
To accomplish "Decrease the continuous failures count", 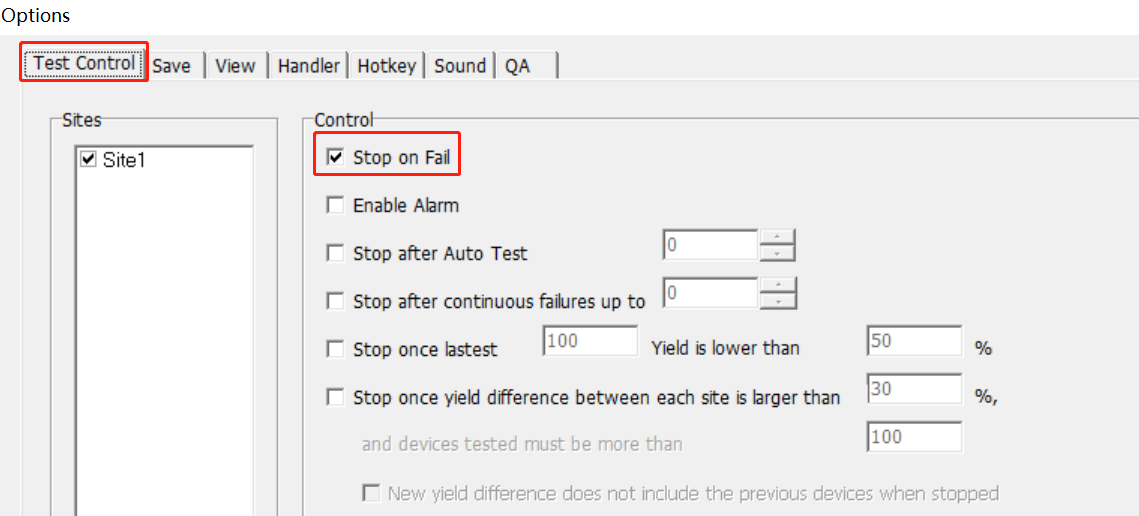I will (777, 300).
